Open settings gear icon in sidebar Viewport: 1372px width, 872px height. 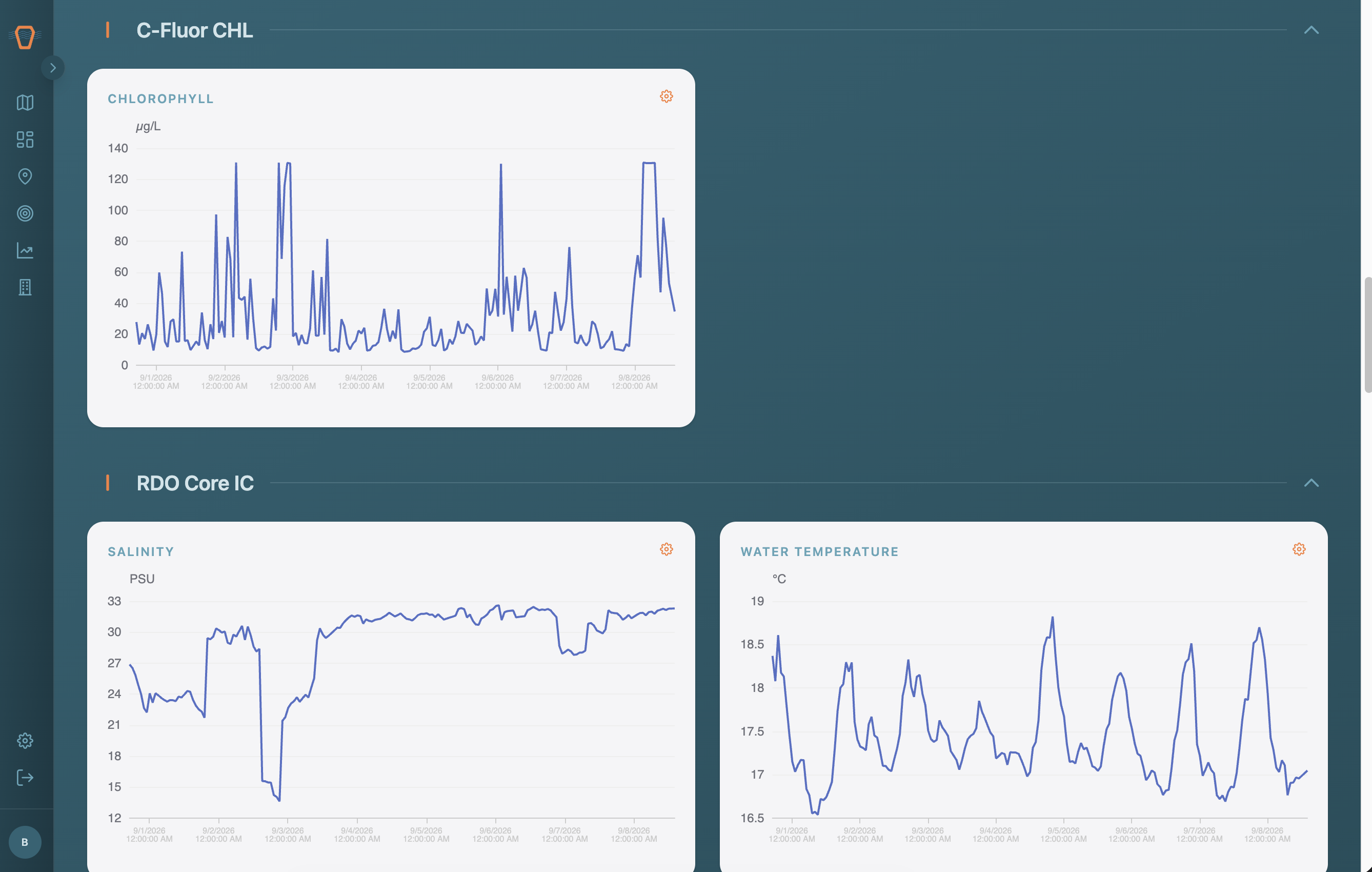tap(25, 740)
